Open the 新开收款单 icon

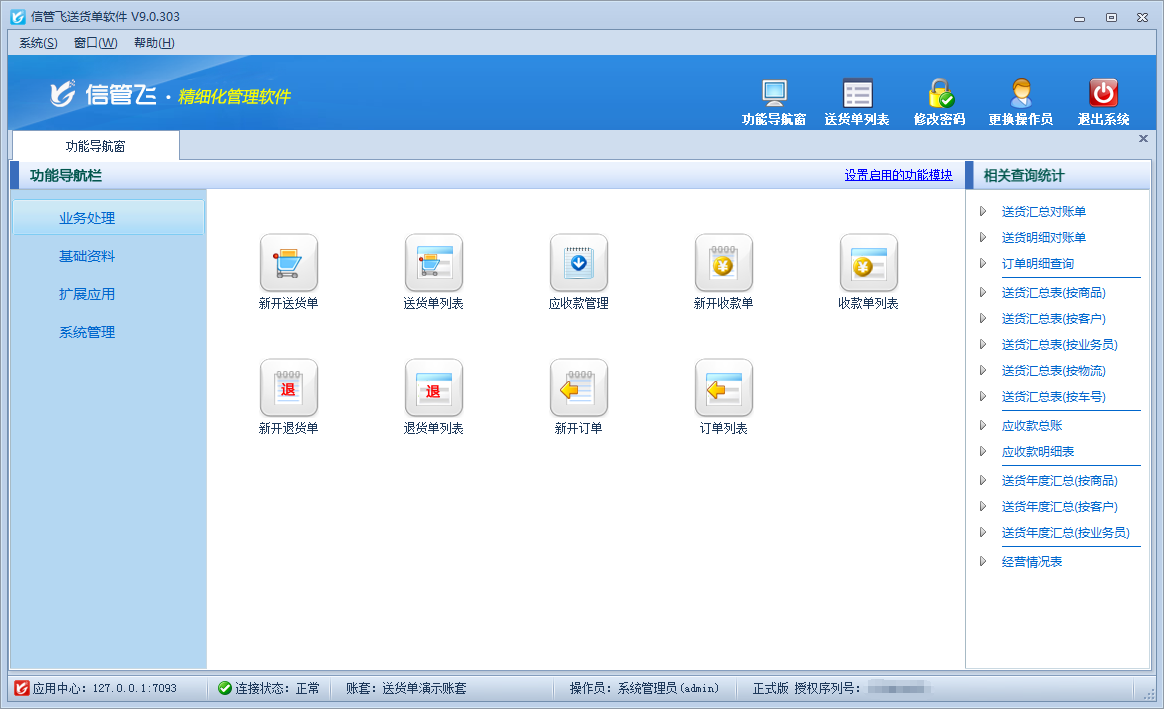[x=723, y=263]
